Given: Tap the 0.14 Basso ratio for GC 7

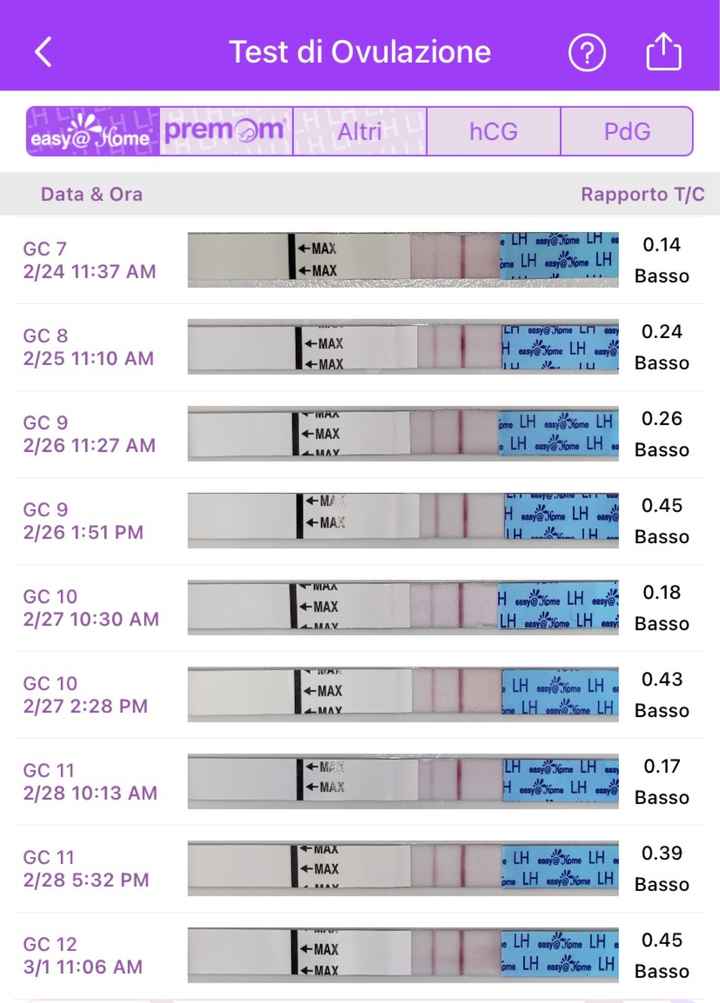Looking at the screenshot, I should [662, 260].
